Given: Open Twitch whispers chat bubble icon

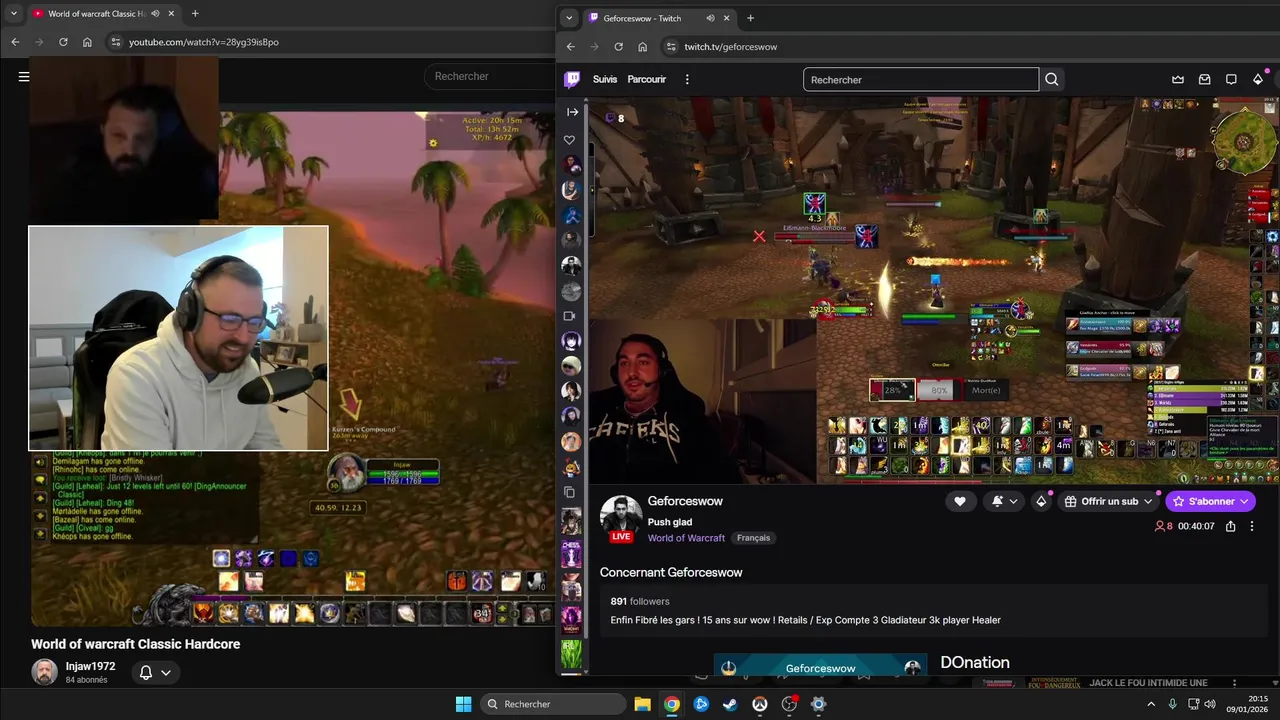Looking at the screenshot, I should [1231, 80].
